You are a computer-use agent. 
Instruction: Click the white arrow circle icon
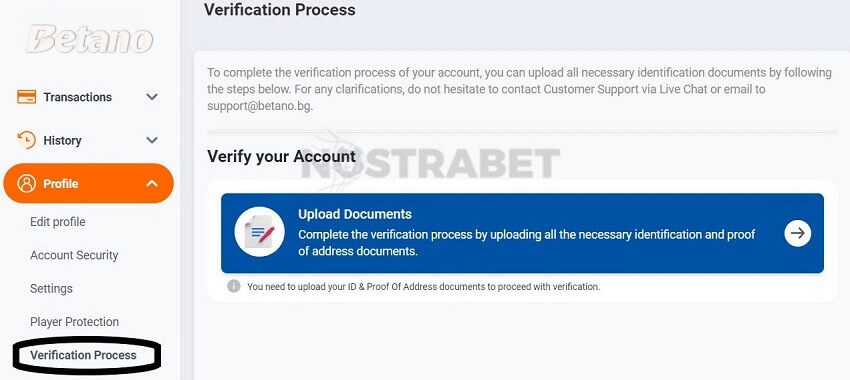click(798, 233)
